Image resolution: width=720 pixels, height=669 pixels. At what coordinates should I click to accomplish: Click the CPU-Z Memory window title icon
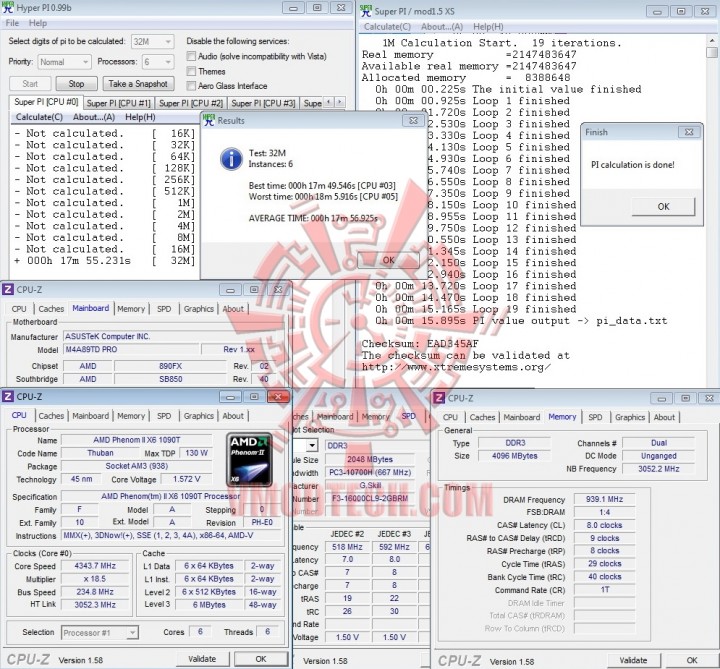439,398
